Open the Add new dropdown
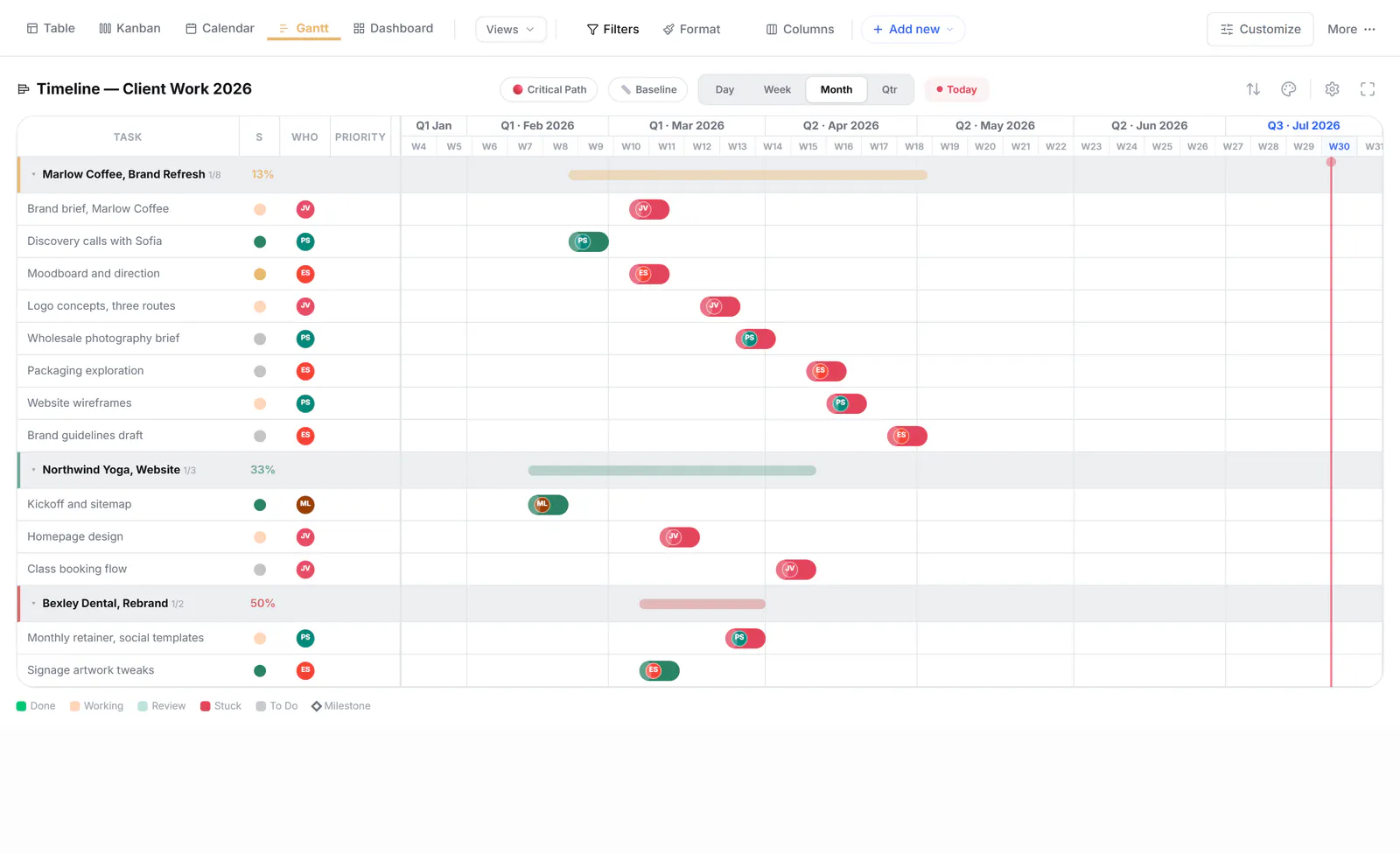Screen dimensions: 1400x854 (x=913, y=30)
